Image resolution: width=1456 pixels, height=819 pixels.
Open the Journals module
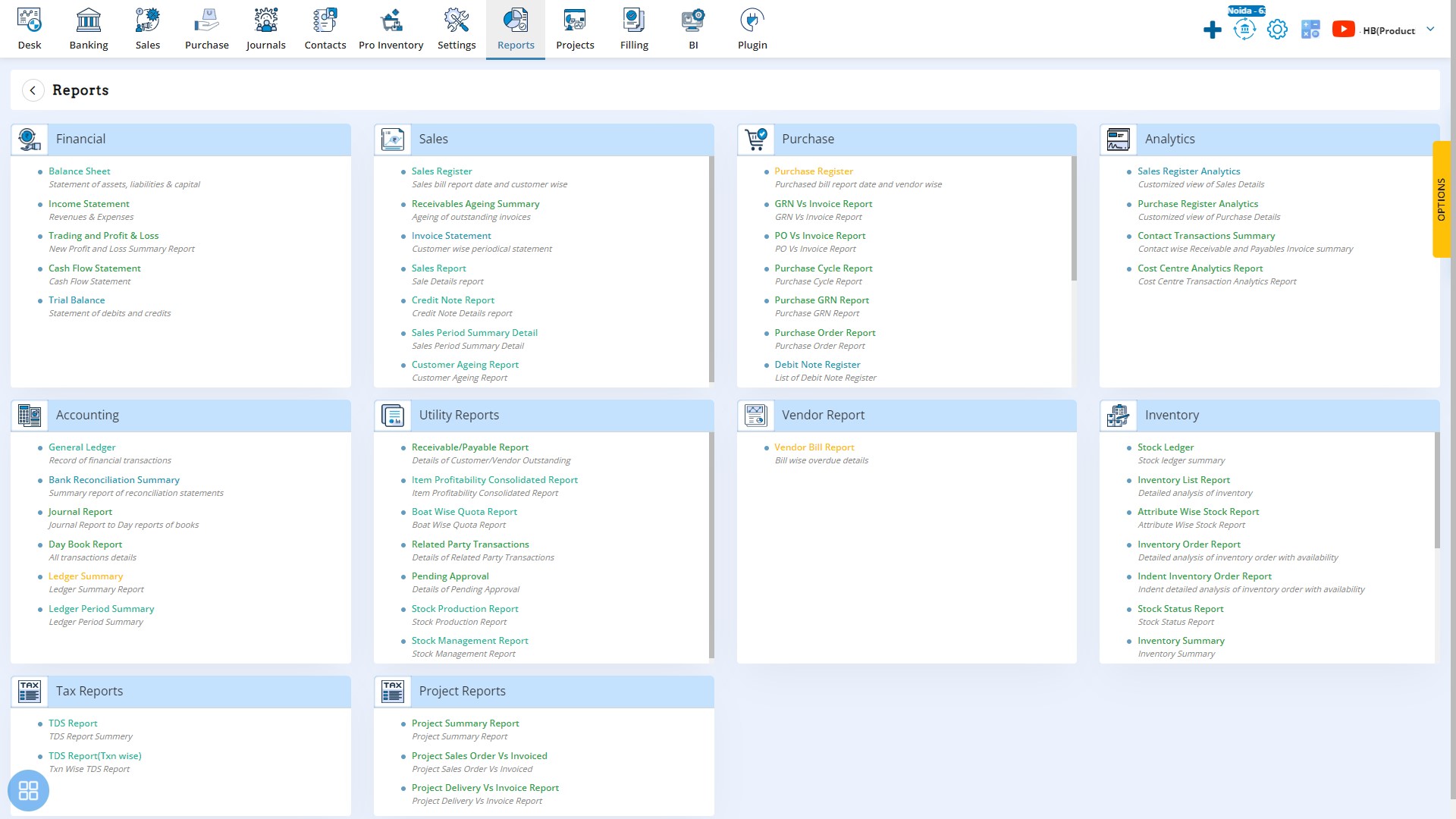tap(265, 28)
